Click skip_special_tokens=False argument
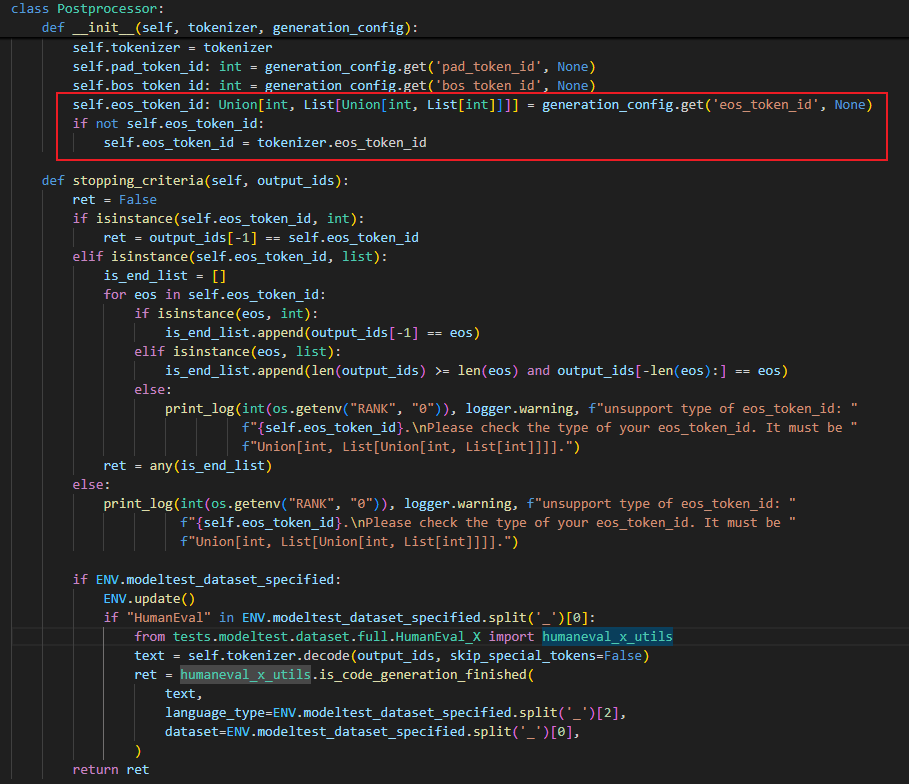Image resolution: width=909 pixels, height=784 pixels. pos(546,656)
